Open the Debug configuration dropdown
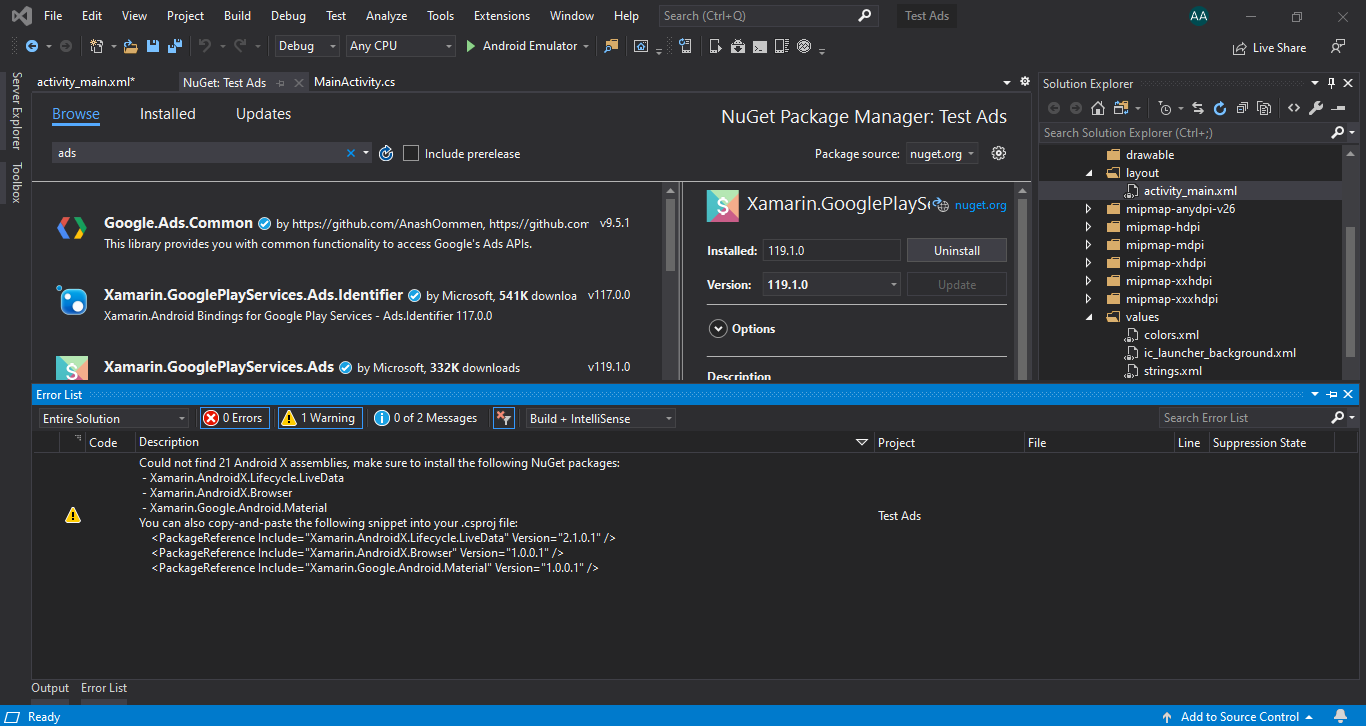This screenshot has width=1366, height=726. click(308, 46)
